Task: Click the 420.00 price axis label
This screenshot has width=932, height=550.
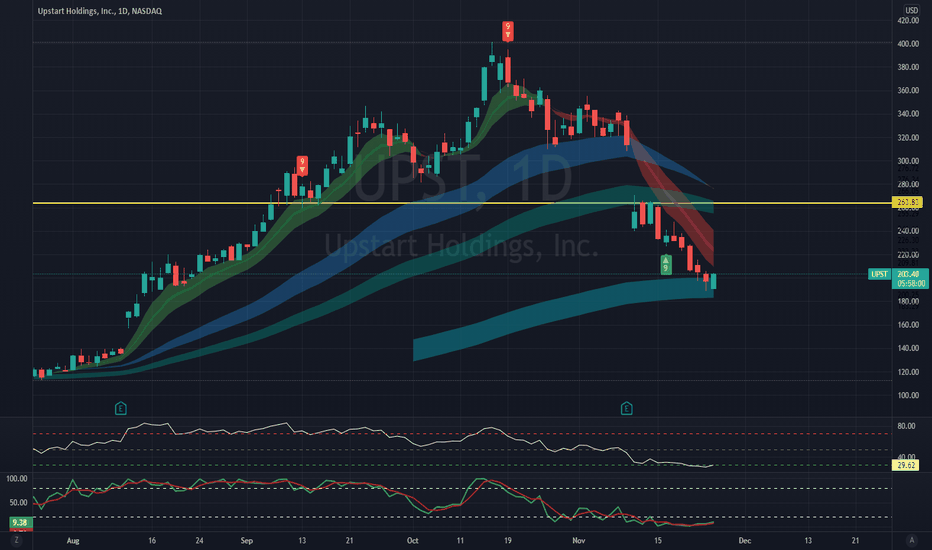Action: (x=908, y=20)
